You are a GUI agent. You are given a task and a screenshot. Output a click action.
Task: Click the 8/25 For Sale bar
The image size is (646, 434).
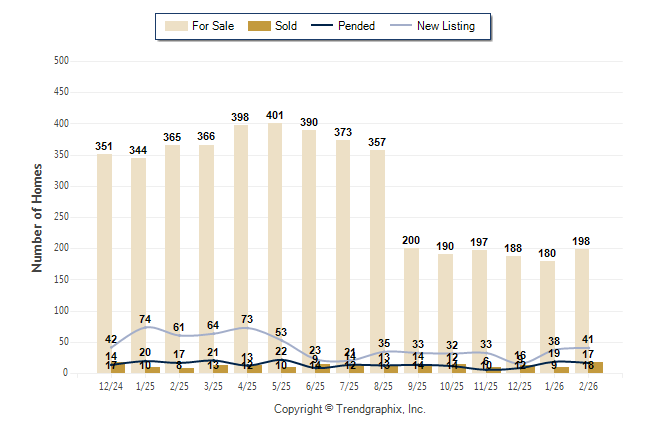376,250
